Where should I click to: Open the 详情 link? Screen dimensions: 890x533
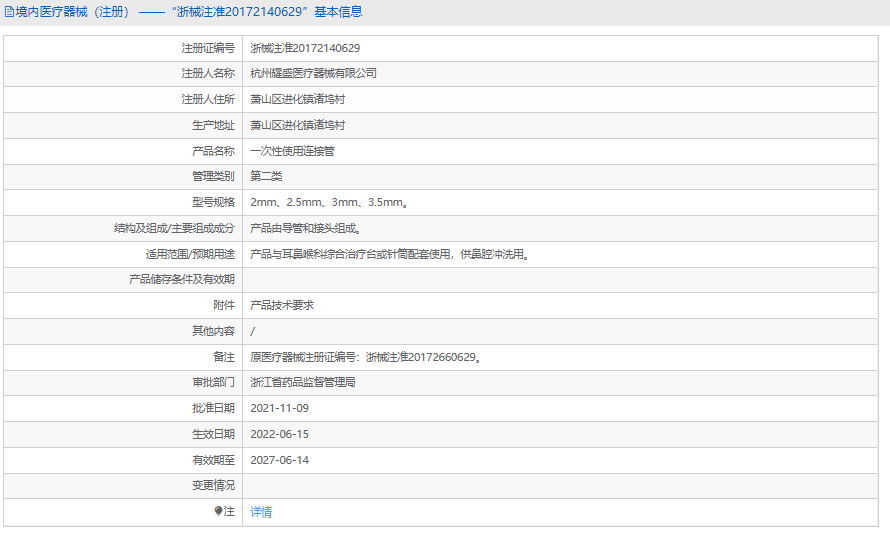[261, 512]
